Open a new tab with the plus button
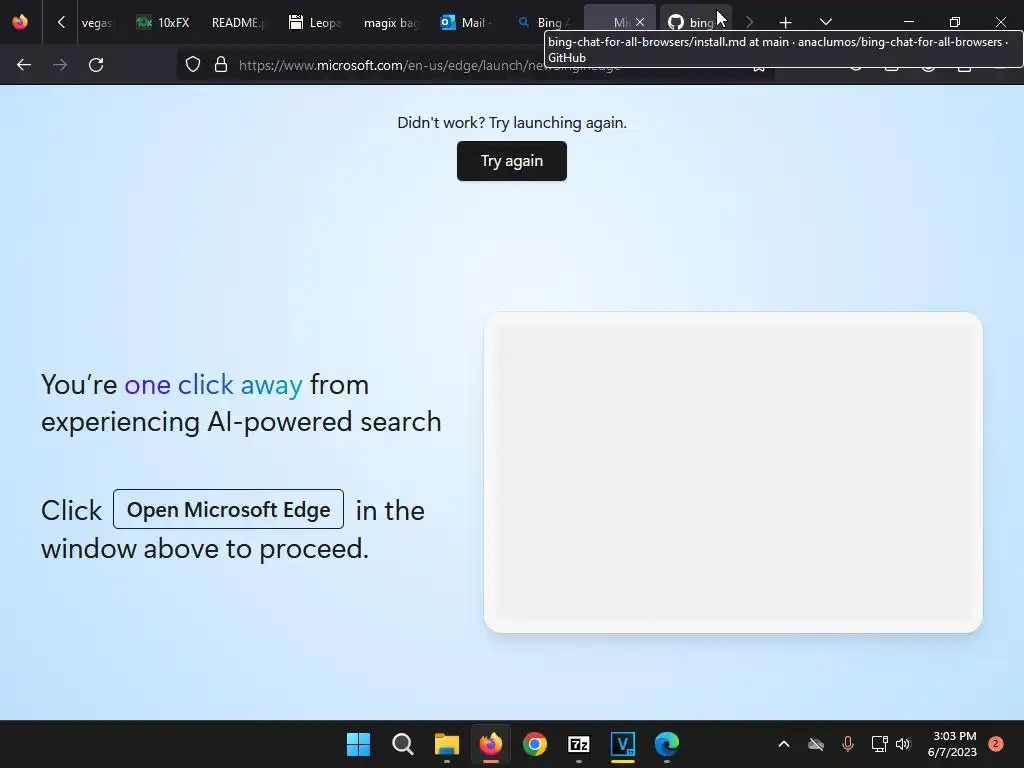Screen dimensions: 1024x768 pyautogui.click(x=786, y=23)
